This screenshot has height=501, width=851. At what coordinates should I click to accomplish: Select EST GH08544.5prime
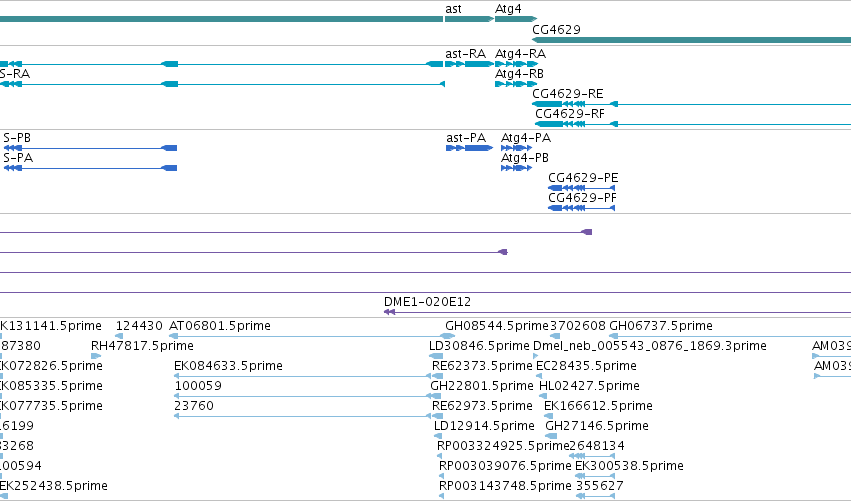pos(497,326)
